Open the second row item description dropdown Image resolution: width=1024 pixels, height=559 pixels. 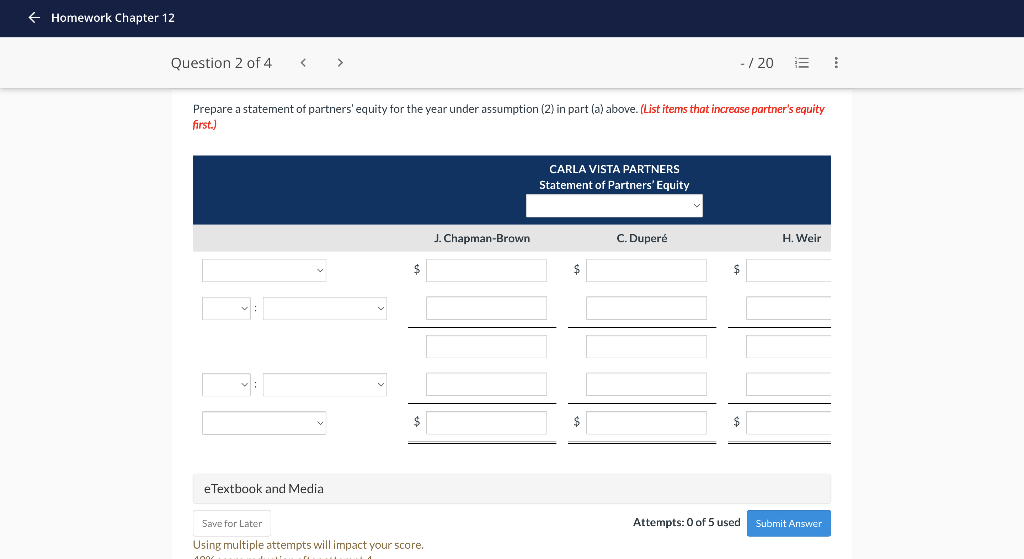pos(325,308)
